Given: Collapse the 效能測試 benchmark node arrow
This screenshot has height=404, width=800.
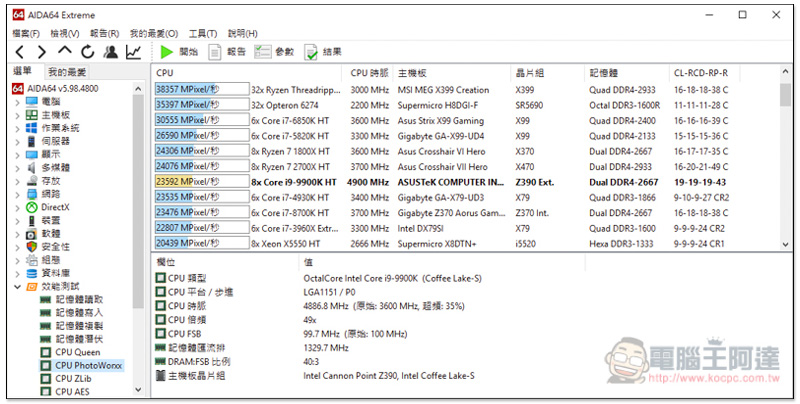Looking at the screenshot, I should tap(18, 287).
